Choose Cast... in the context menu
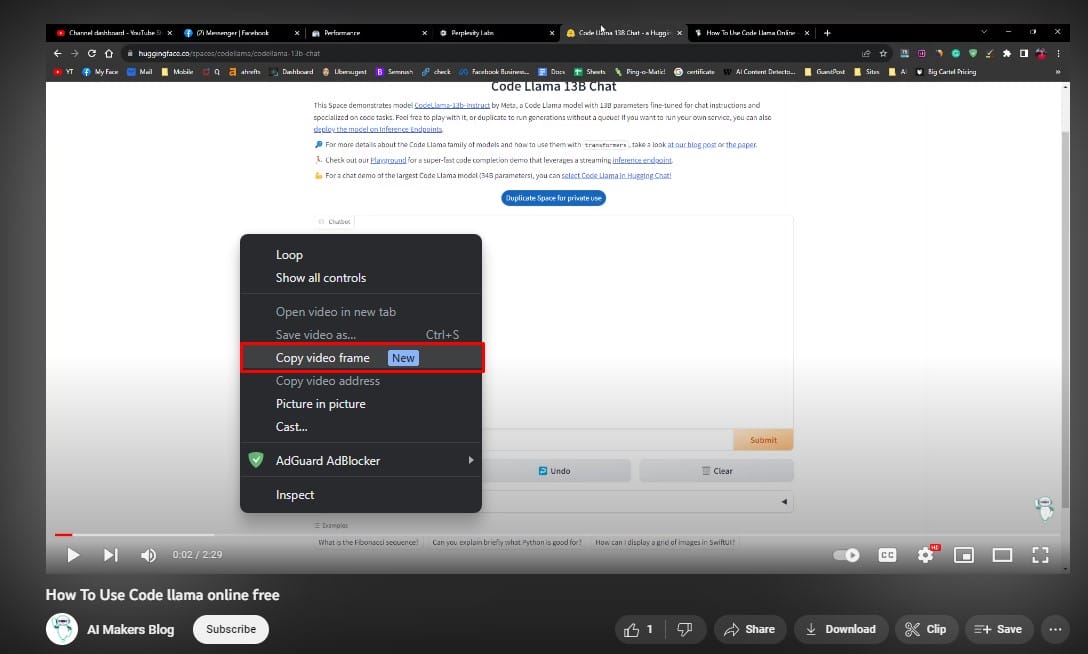The height and width of the screenshot is (654, 1088). coord(361,427)
